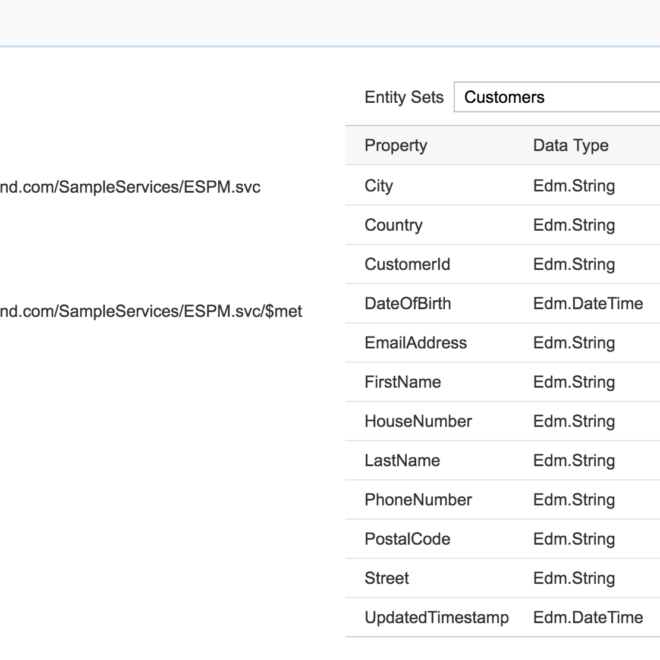
Task: Click the Property column header
Action: point(396,146)
